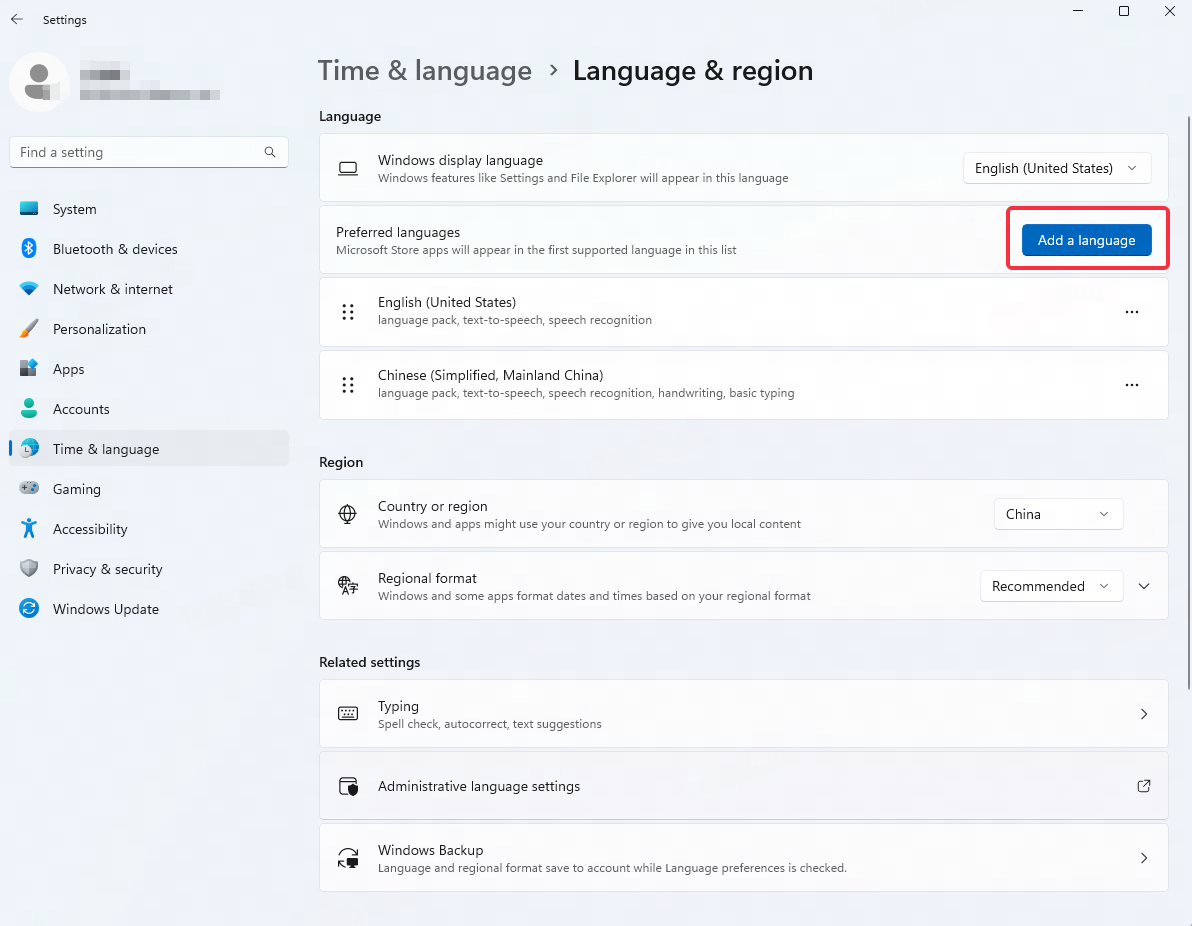The image size is (1192, 926).
Task: Open the Typing settings chevron
Action: point(1144,714)
